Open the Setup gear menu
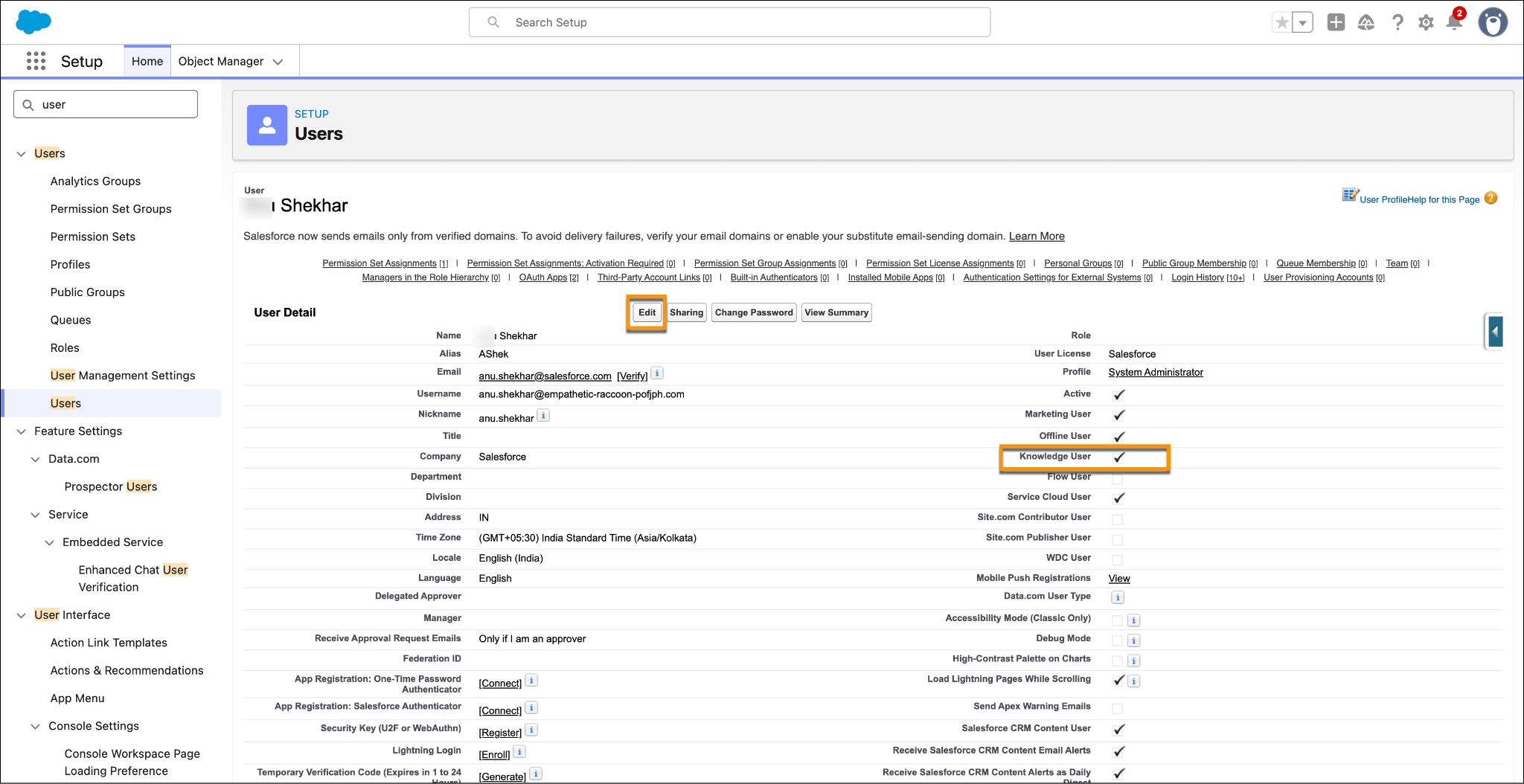Viewport: 1524px width, 784px height. coord(1426,22)
